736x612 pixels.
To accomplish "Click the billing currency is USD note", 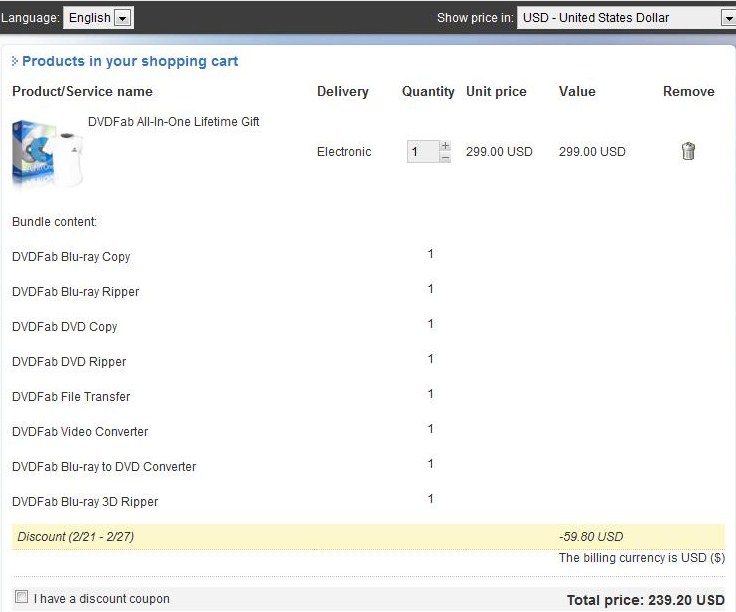I will 642,558.
